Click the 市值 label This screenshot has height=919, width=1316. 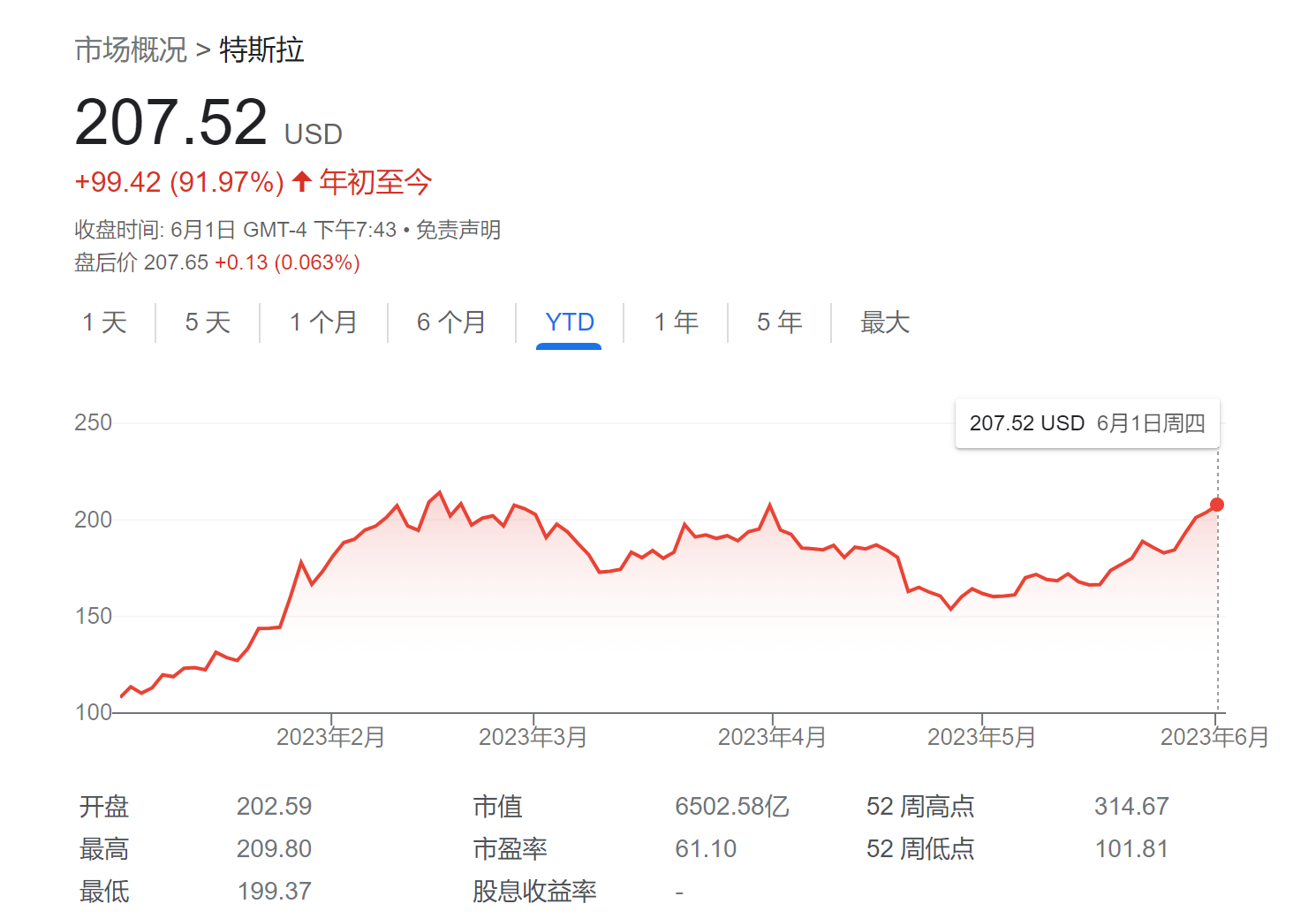point(497,806)
